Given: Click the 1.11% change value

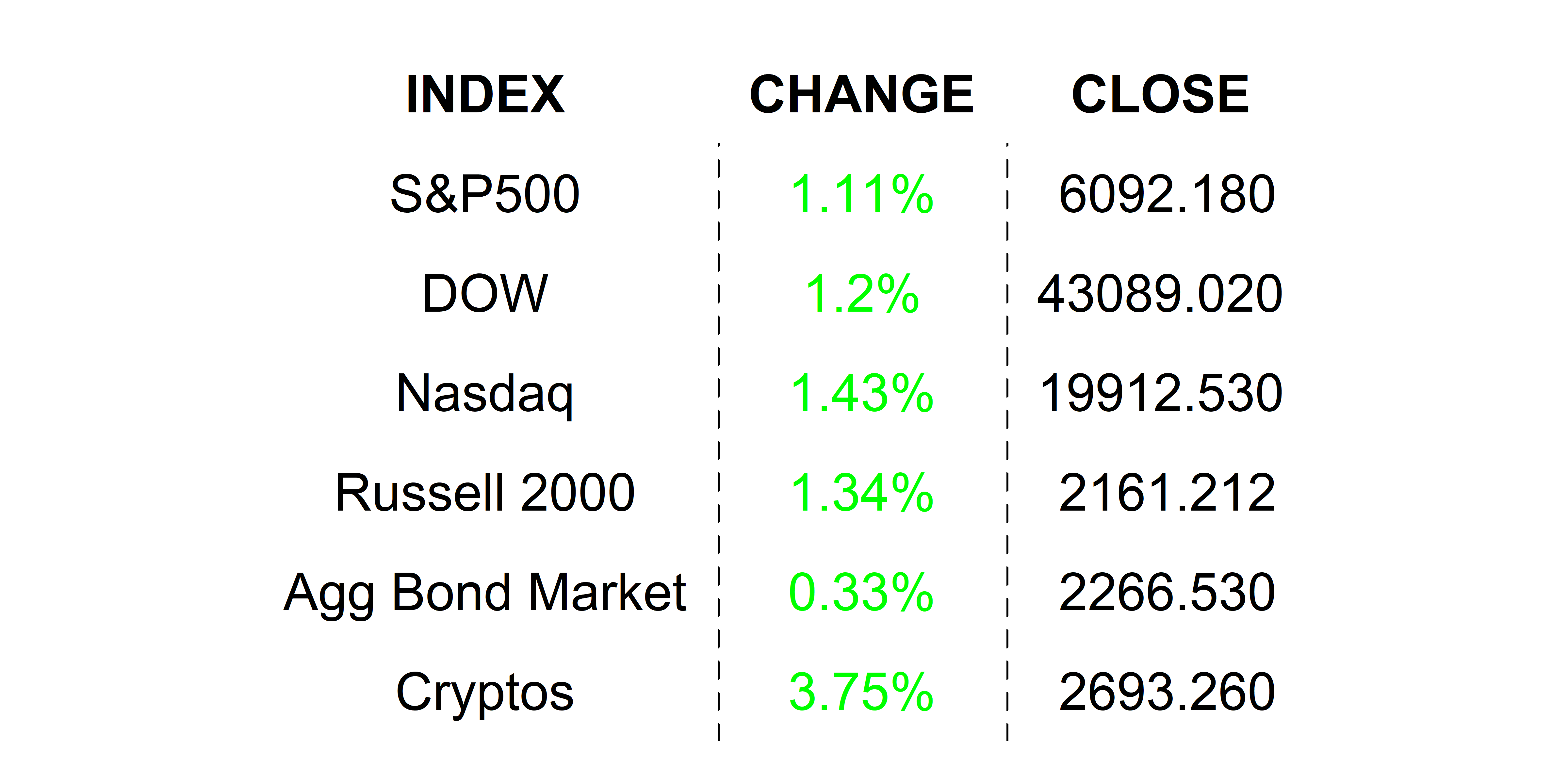Looking at the screenshot, I should tap(861, 194).
